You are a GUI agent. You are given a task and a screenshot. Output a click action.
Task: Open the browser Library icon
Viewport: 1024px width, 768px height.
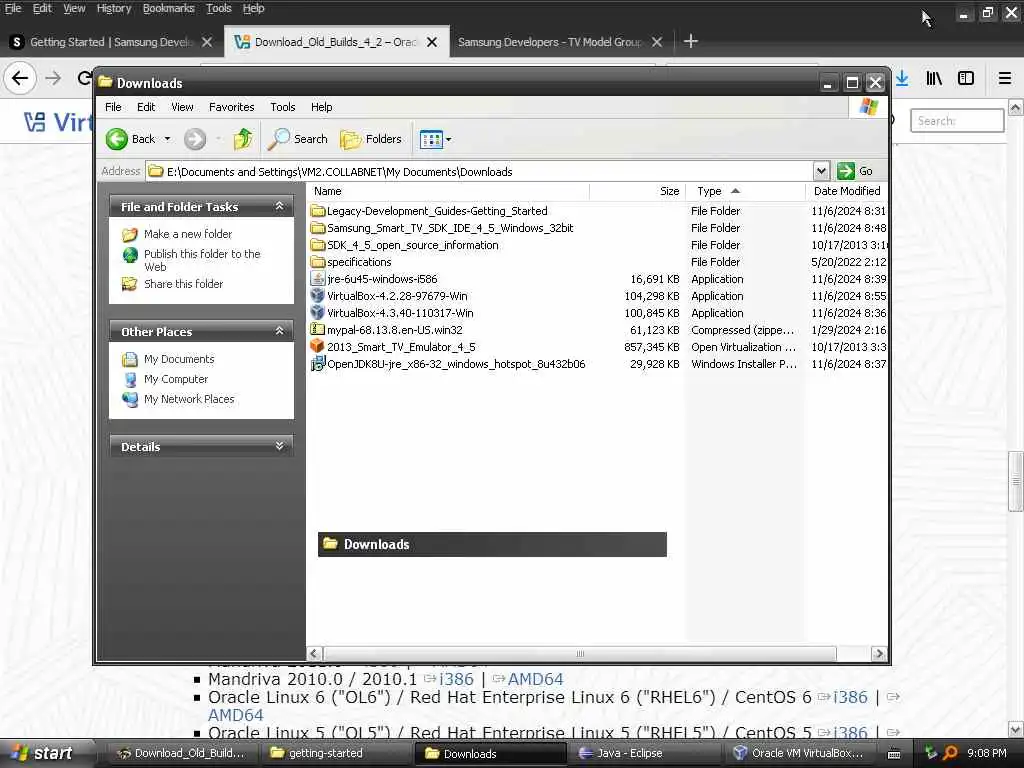tap(934, 78)
